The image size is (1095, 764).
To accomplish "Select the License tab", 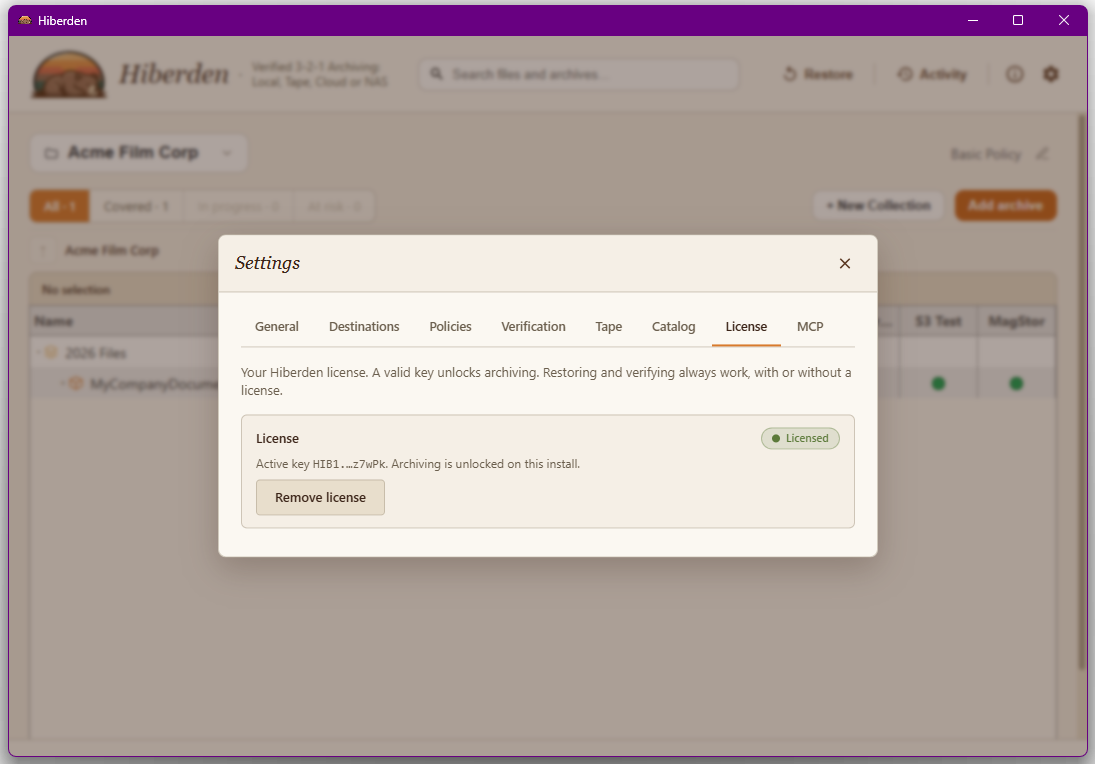I will (746, 326).
